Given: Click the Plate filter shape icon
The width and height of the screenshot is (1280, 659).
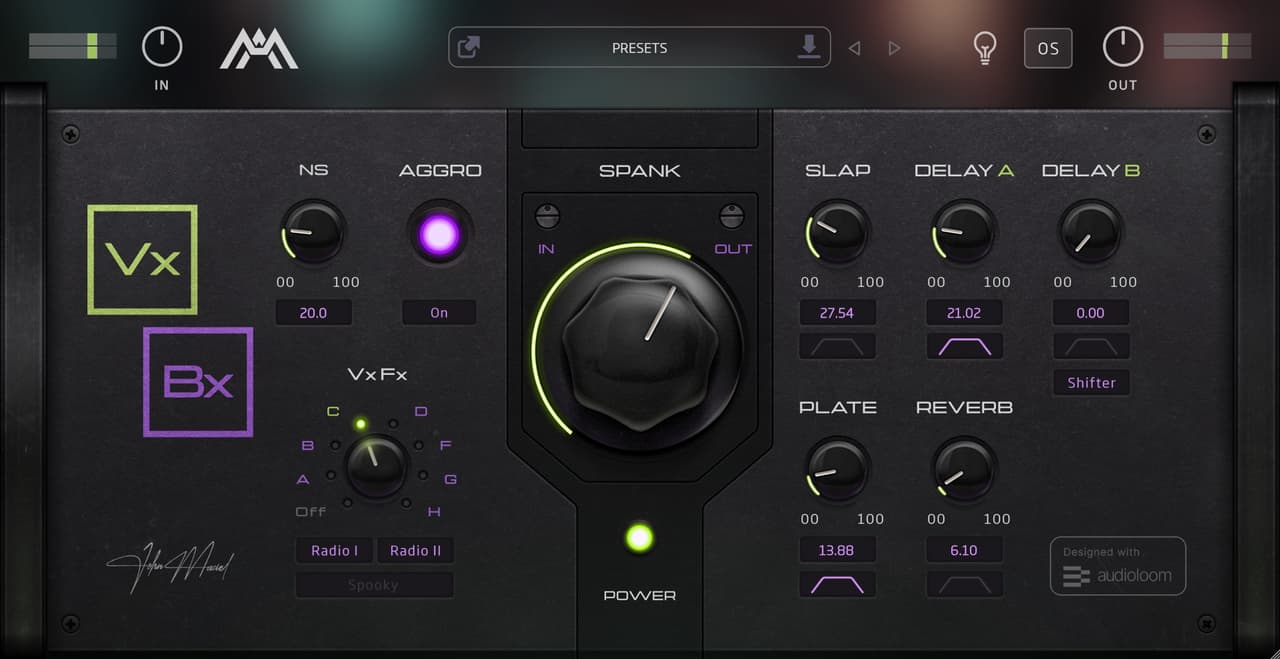Looking at the screenshot, I should pyautogui.click(x=837, y=584).
